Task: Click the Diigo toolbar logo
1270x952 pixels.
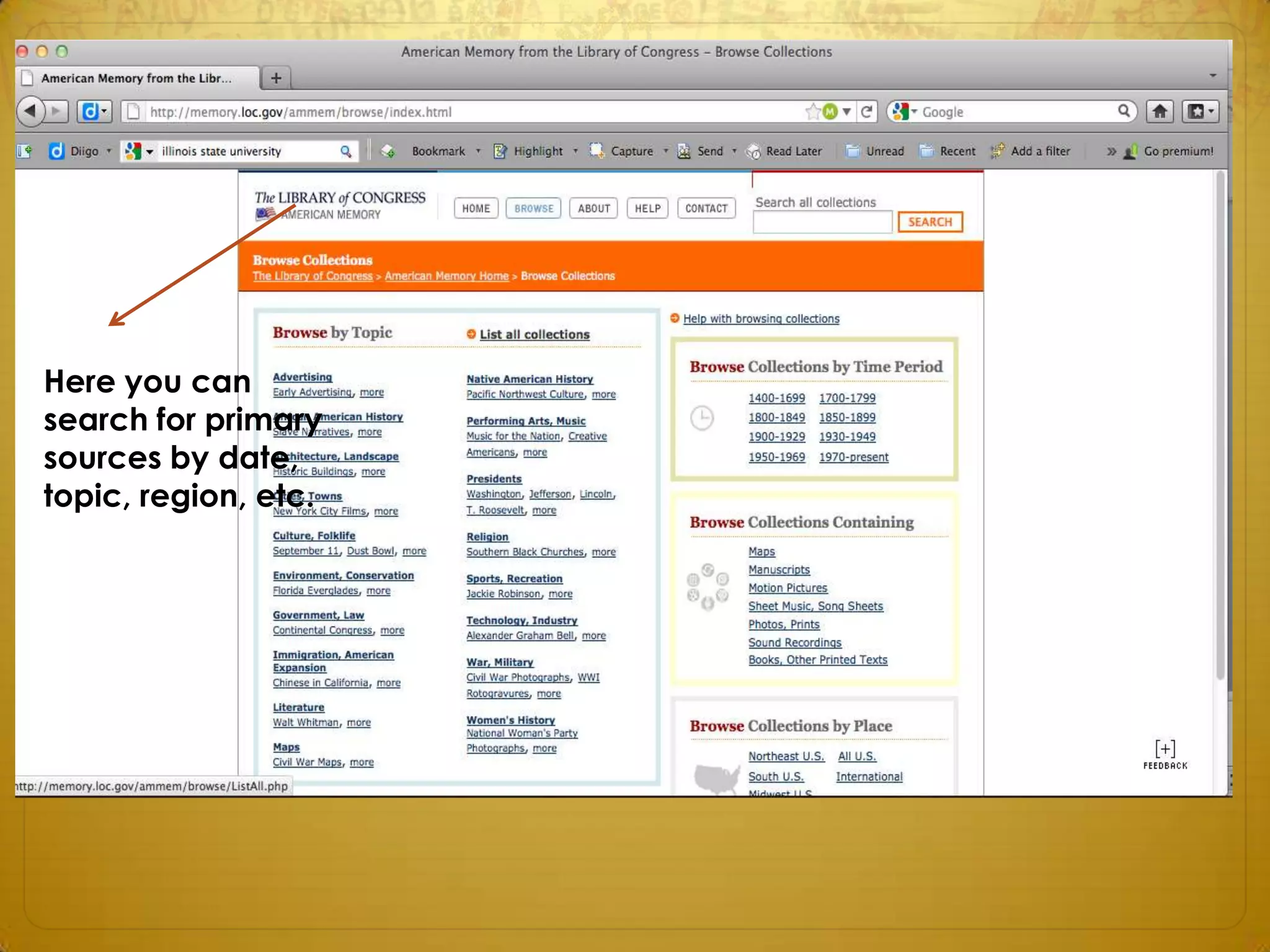Action: (x=56, y=151)
